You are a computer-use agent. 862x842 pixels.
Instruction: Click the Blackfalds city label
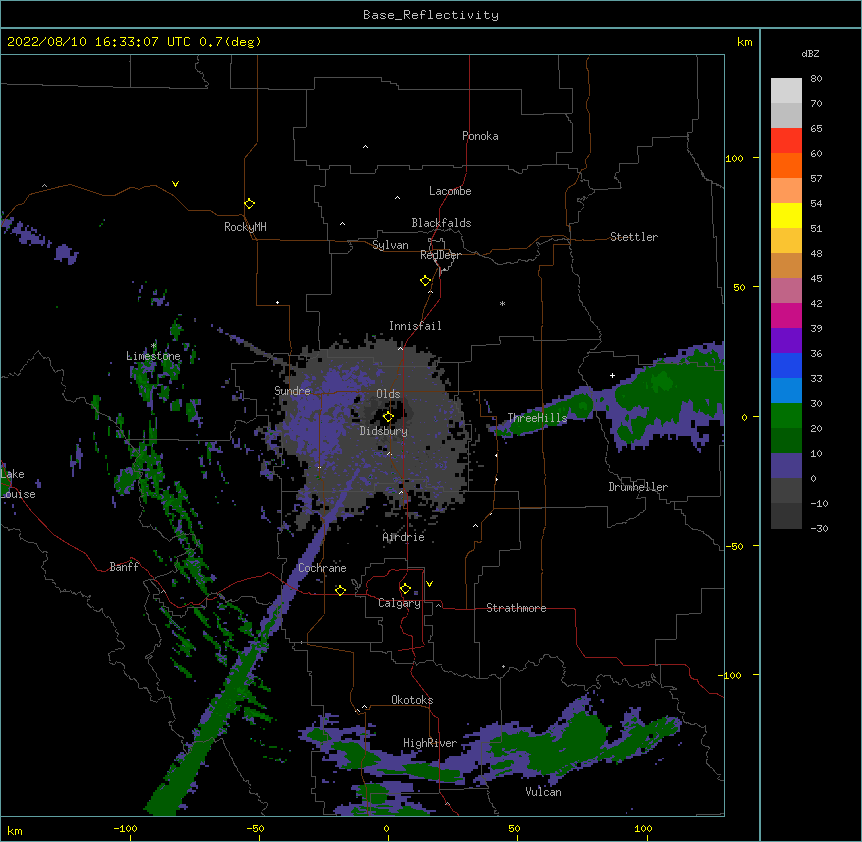[x=441, y=223]
